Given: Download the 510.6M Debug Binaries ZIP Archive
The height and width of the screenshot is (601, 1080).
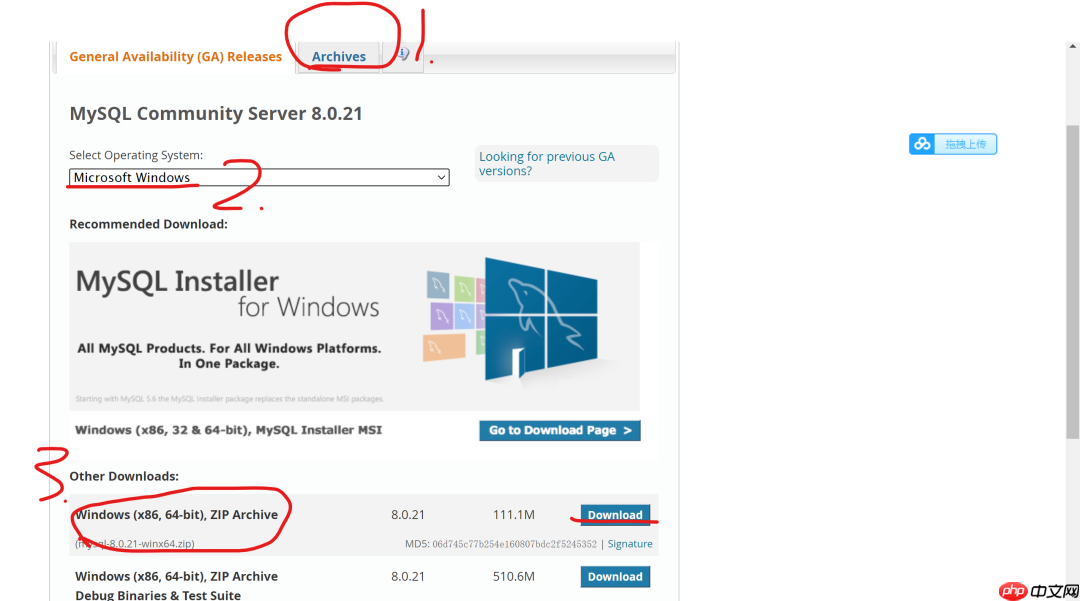Looking at the screenshot, I should pyautogui.click(x=615, y=577).
